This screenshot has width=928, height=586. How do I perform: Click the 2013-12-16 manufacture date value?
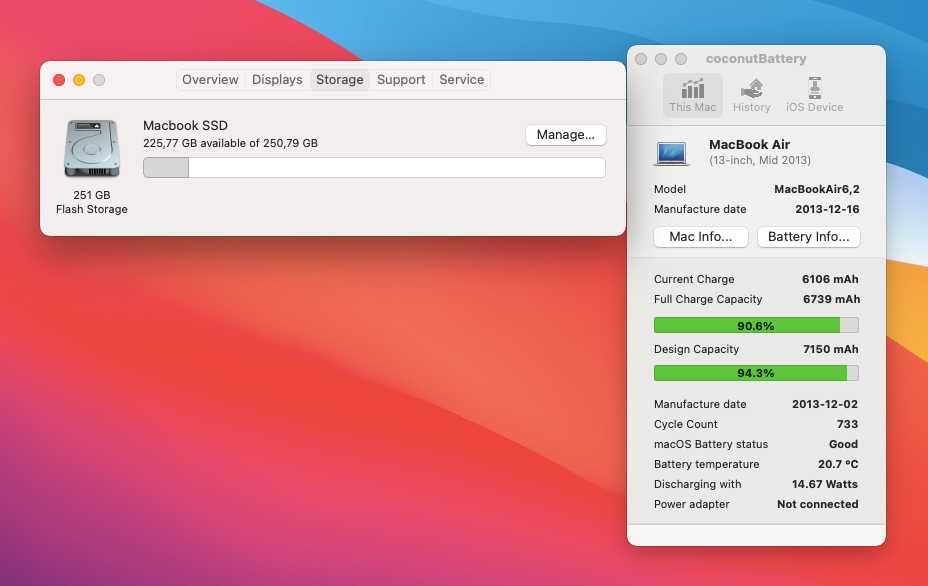(827, 210)
